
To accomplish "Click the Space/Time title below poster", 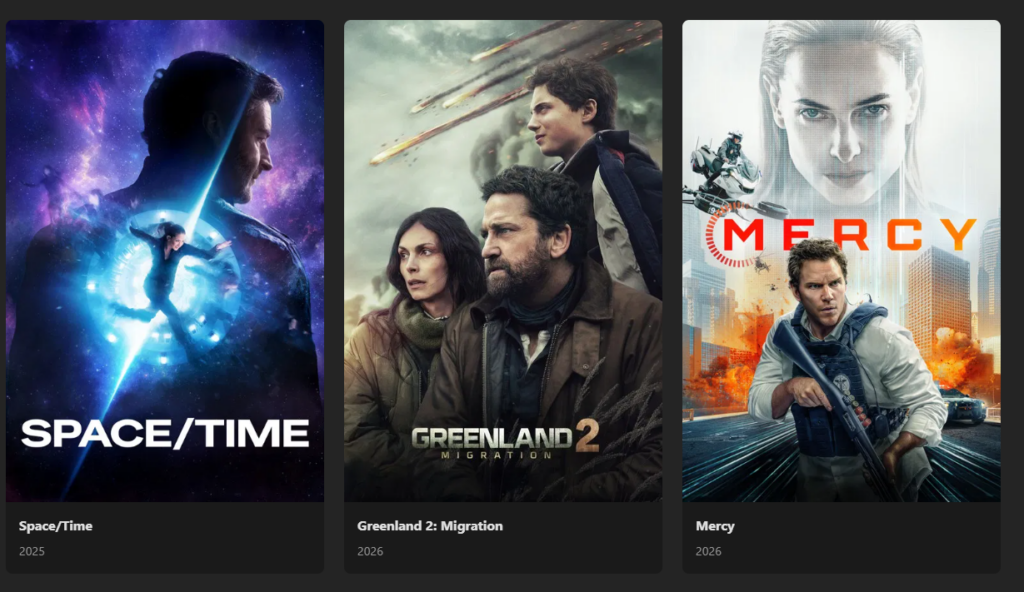I will coord(56,526).
